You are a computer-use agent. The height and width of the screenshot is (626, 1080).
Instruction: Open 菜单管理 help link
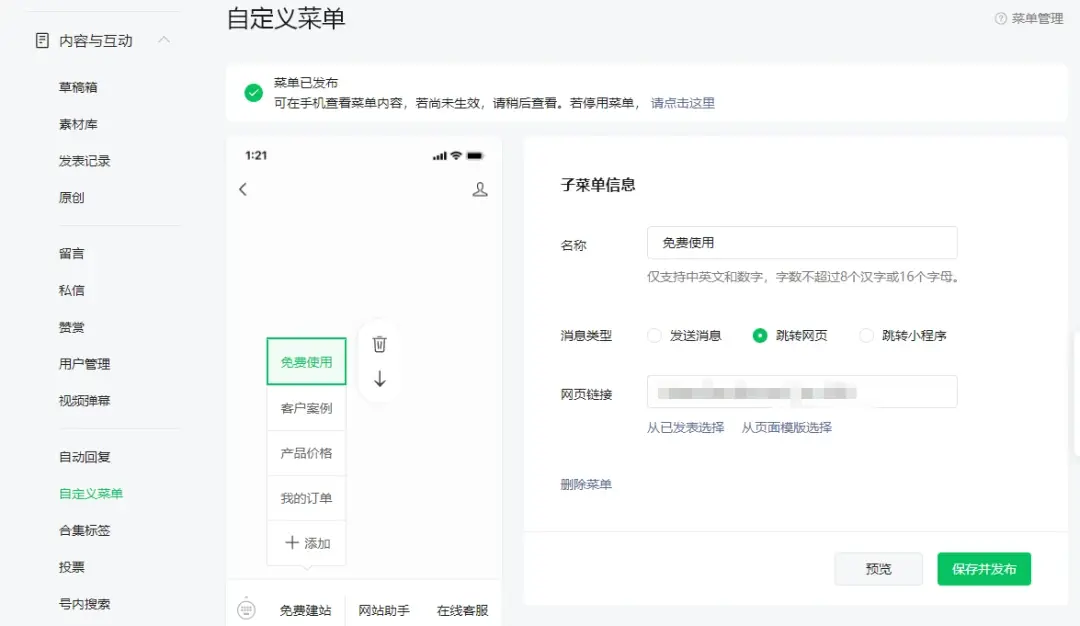coord(1037,19)
